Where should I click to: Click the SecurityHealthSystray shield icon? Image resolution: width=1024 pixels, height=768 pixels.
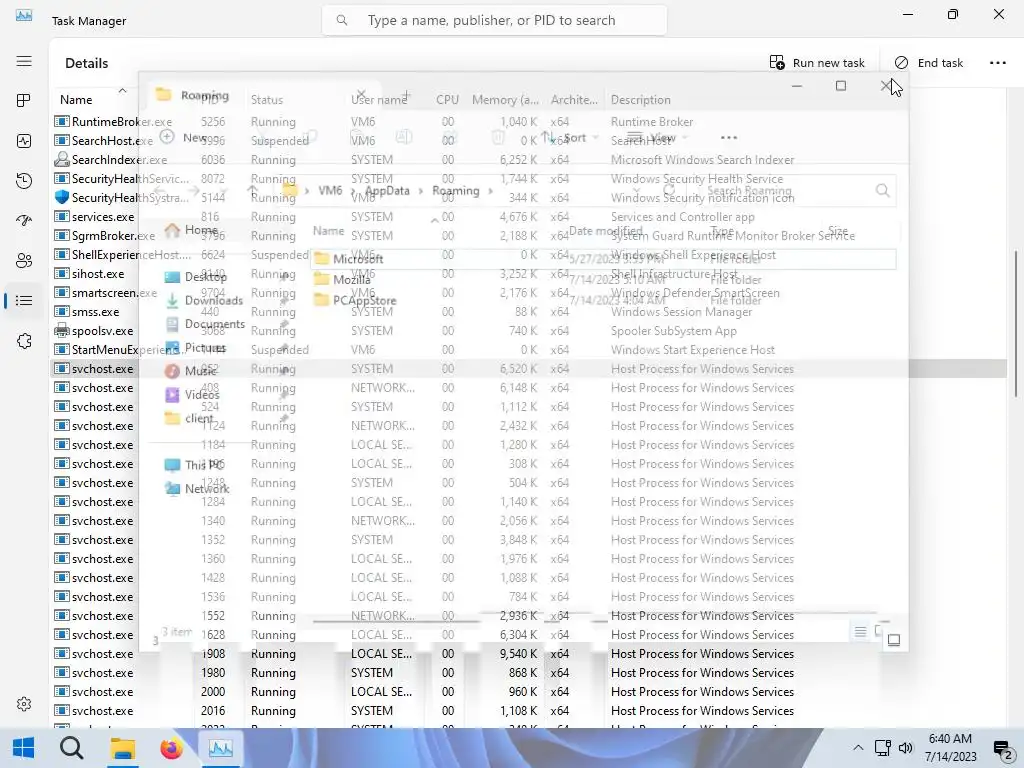tap(61, 197)
